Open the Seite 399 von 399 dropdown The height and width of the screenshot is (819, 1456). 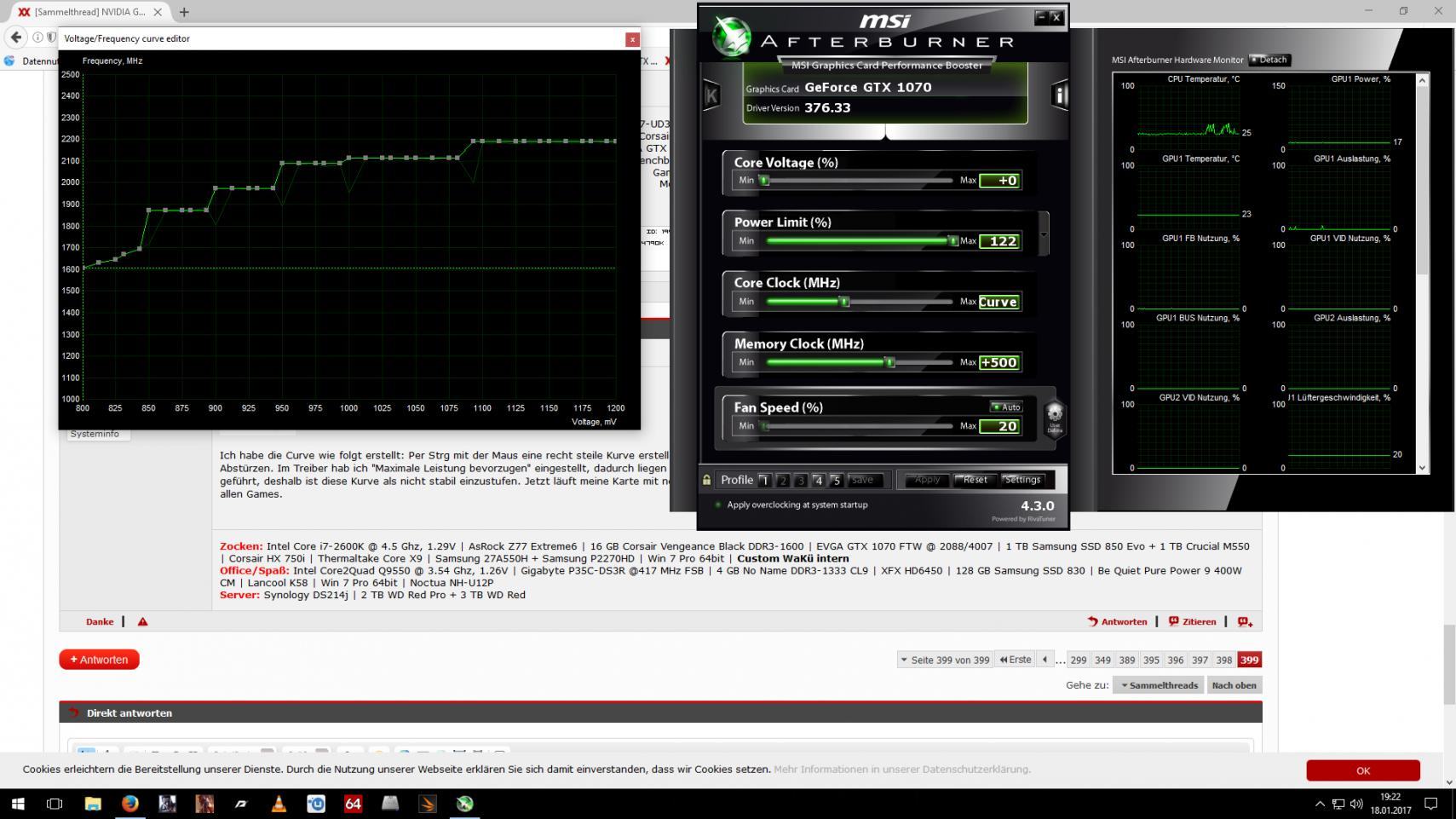tap(945, 660)
